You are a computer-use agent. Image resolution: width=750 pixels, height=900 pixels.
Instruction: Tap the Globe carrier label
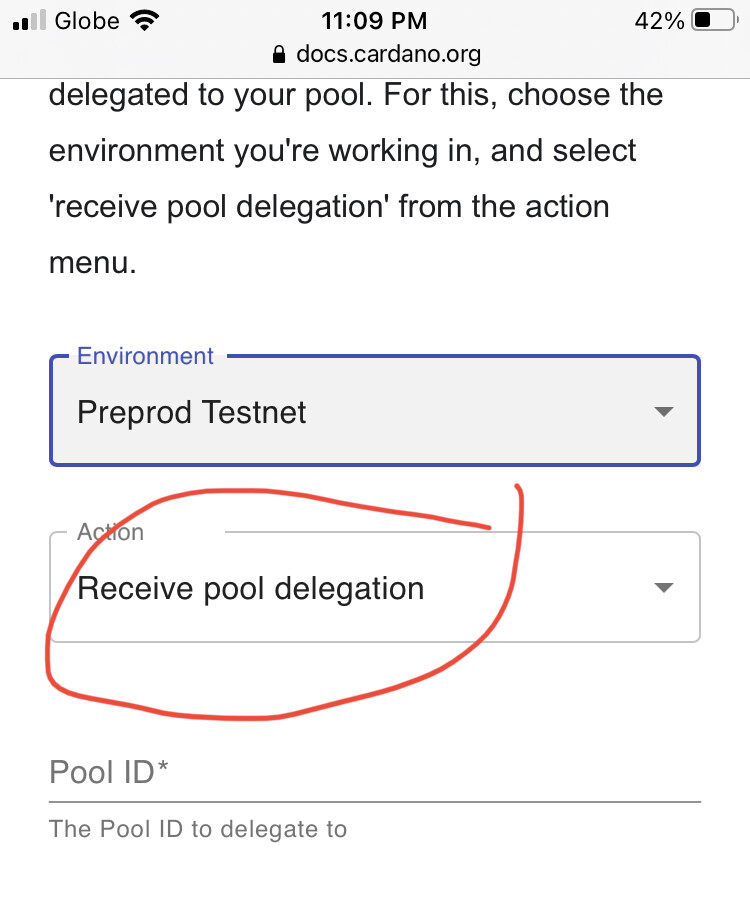click(87, 21)
